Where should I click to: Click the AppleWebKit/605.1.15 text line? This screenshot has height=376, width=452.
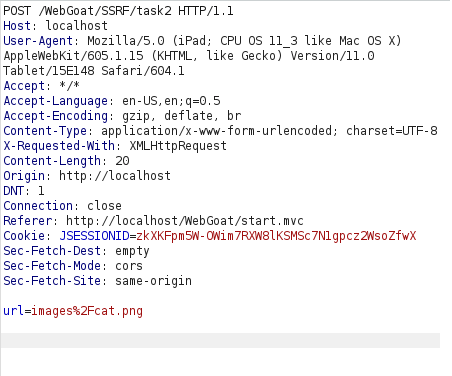pos(189,56)
